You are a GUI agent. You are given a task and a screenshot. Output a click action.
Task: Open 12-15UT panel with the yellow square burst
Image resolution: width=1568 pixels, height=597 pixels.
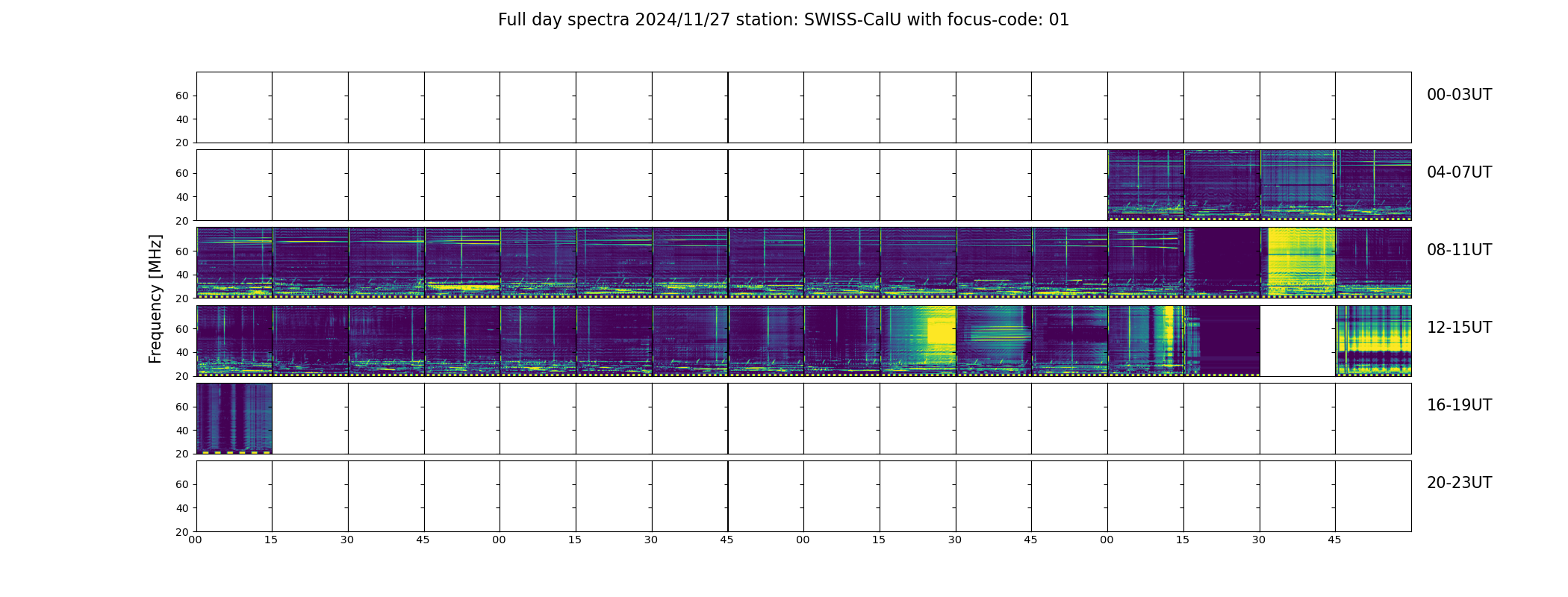(918, 340)
